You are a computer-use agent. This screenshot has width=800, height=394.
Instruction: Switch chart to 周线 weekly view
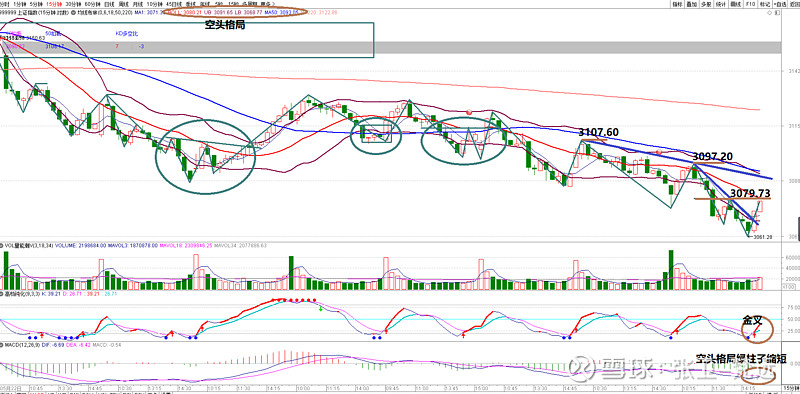click(123, 4)
